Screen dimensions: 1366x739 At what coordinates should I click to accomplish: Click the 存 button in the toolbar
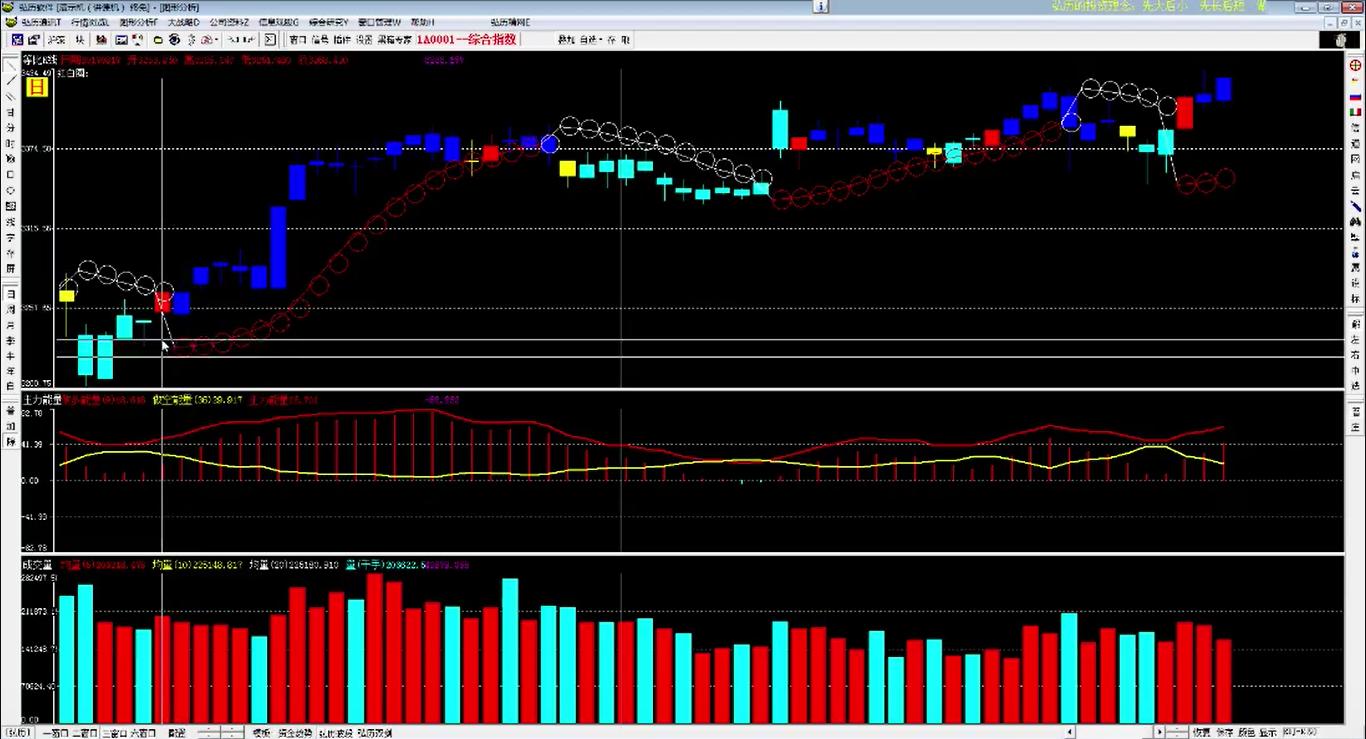[611, 40]
